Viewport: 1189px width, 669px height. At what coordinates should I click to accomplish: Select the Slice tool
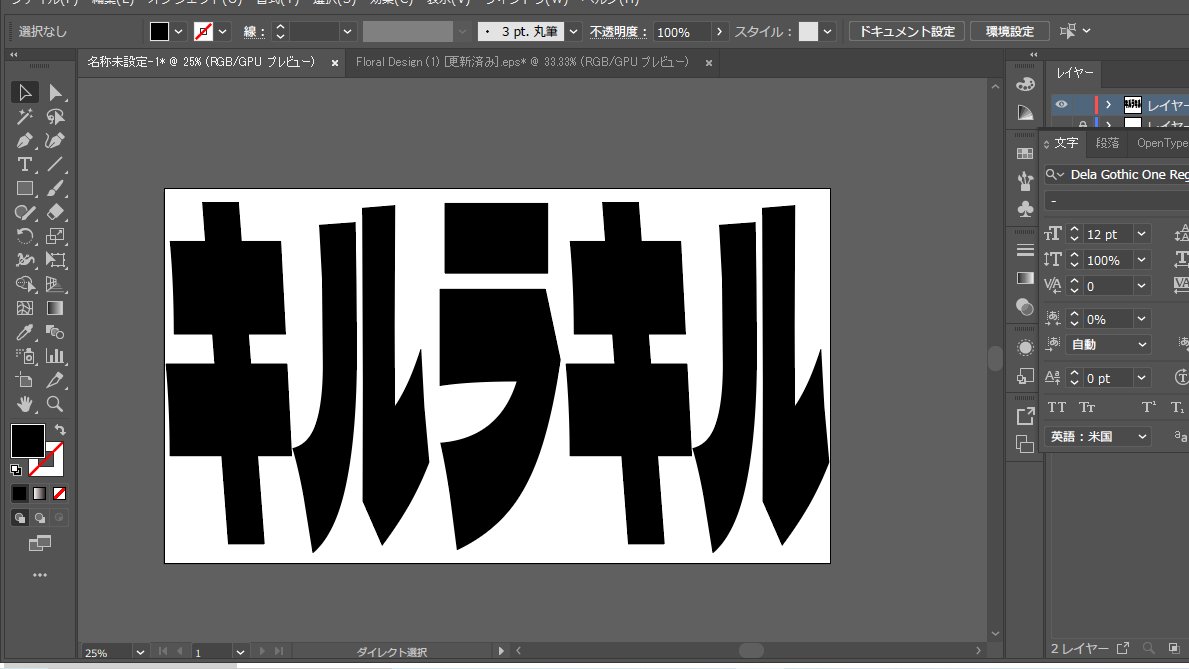point(55,380)
